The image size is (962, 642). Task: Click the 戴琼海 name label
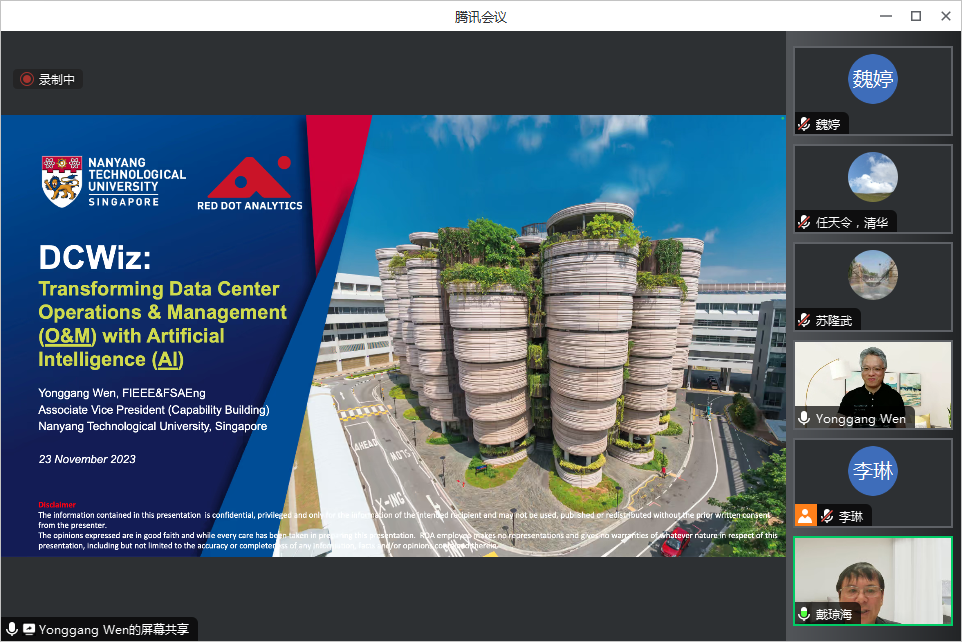[x=834, y=614]
